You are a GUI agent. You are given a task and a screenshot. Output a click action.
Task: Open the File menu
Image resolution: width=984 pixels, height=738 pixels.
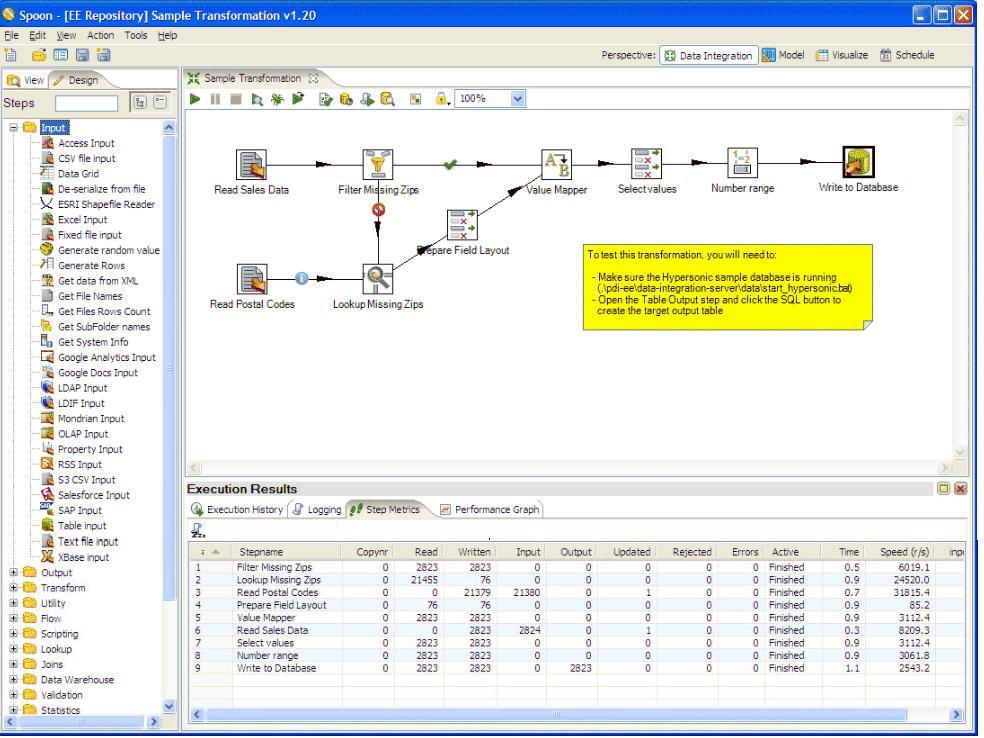click(11, 35)
